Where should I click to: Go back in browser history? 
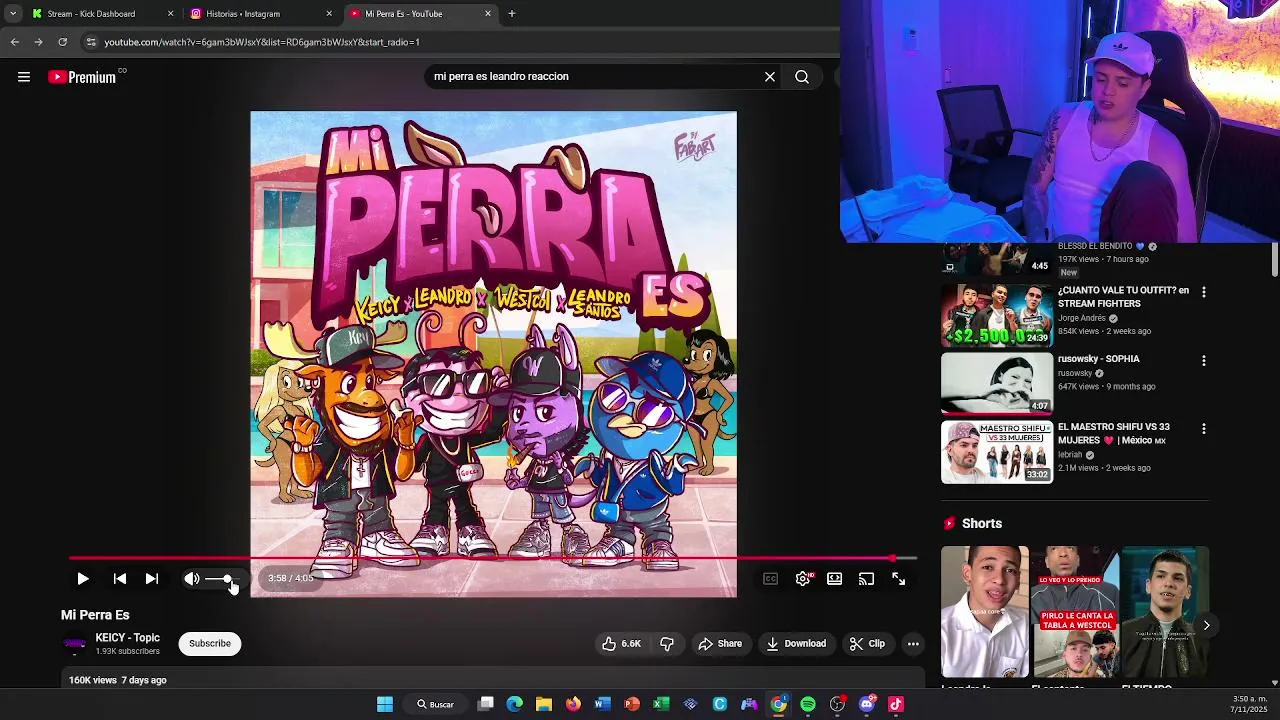click(14, 42)
